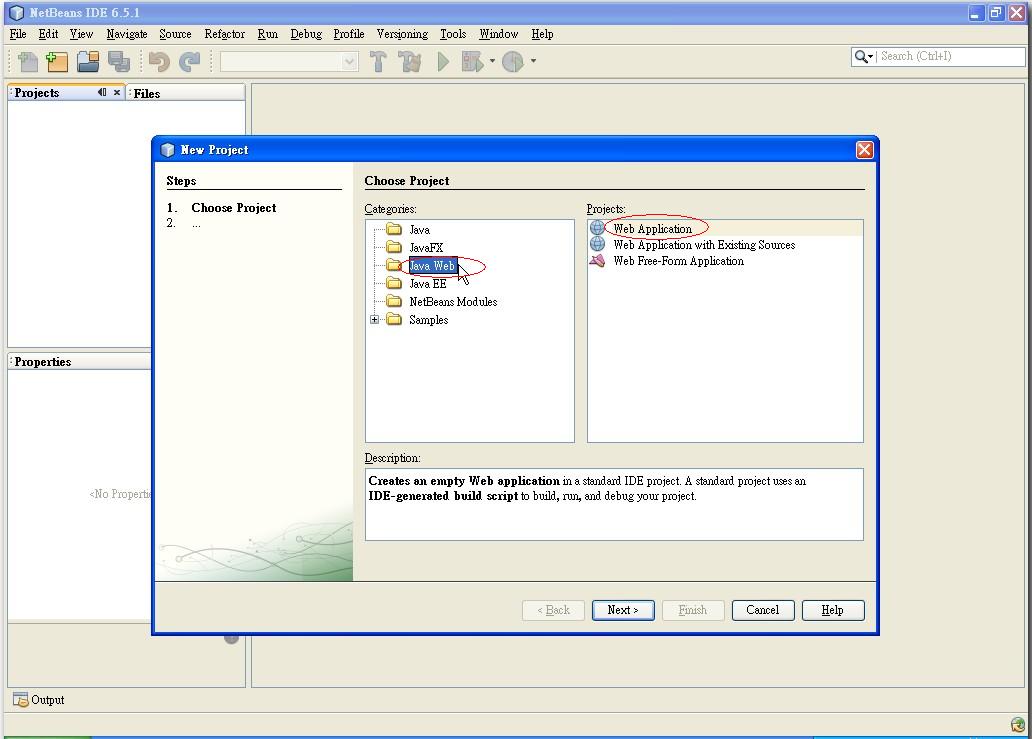Click the Output window icon

point(21,700)
